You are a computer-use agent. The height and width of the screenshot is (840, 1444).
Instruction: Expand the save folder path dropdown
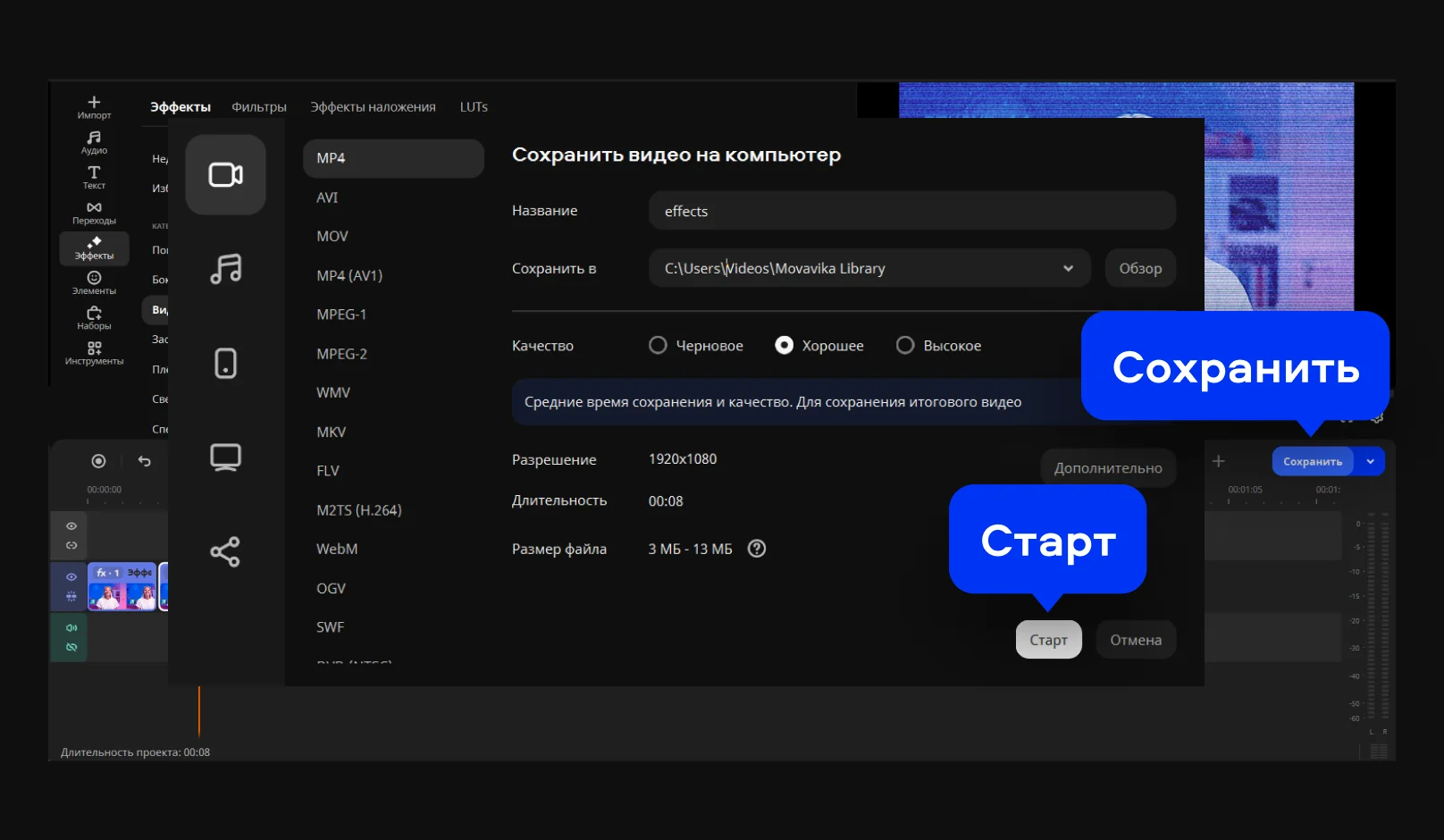point(1068,268)
